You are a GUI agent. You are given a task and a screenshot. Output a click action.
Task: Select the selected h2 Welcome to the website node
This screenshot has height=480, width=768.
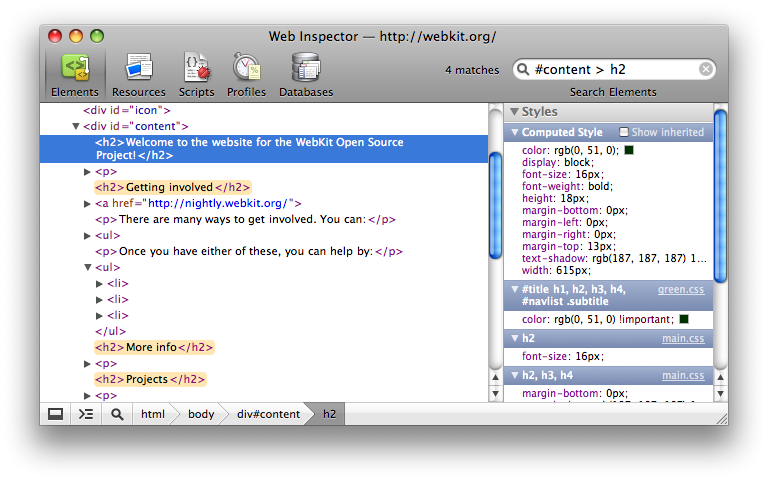[264, 149]
